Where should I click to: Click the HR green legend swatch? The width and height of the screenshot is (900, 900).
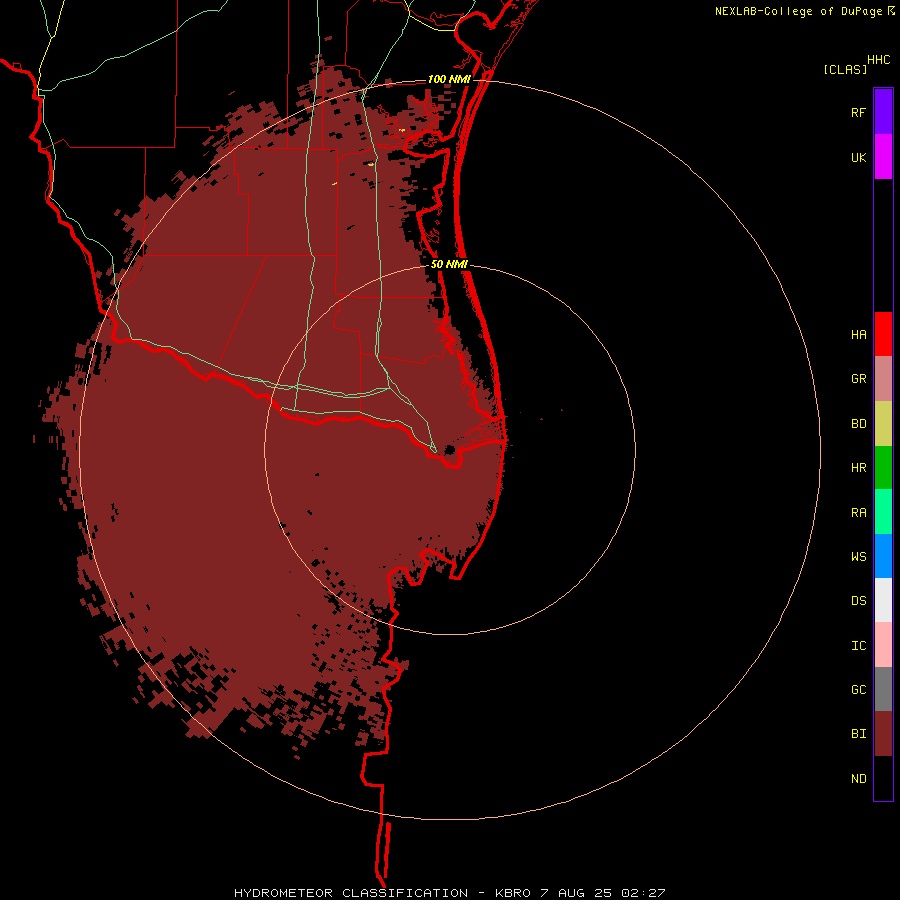(x=883, y=468)
